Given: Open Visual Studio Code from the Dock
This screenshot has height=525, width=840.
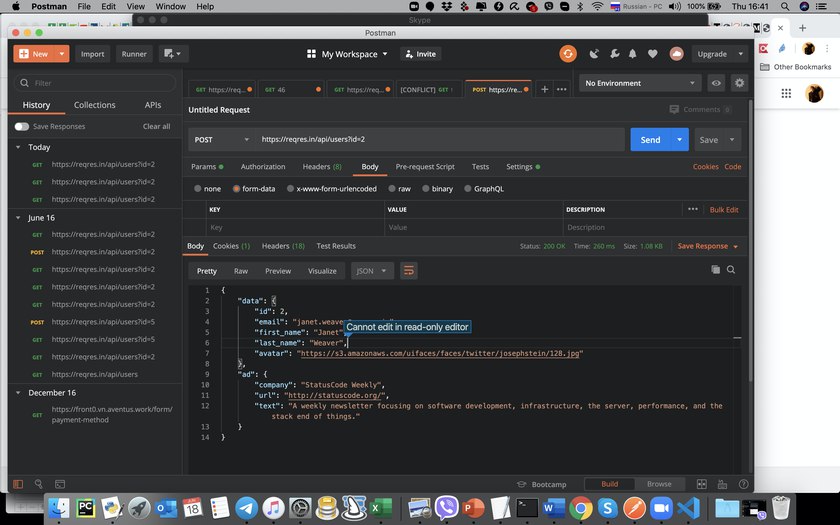Looking at the screenshot, I should click(688, 508).
